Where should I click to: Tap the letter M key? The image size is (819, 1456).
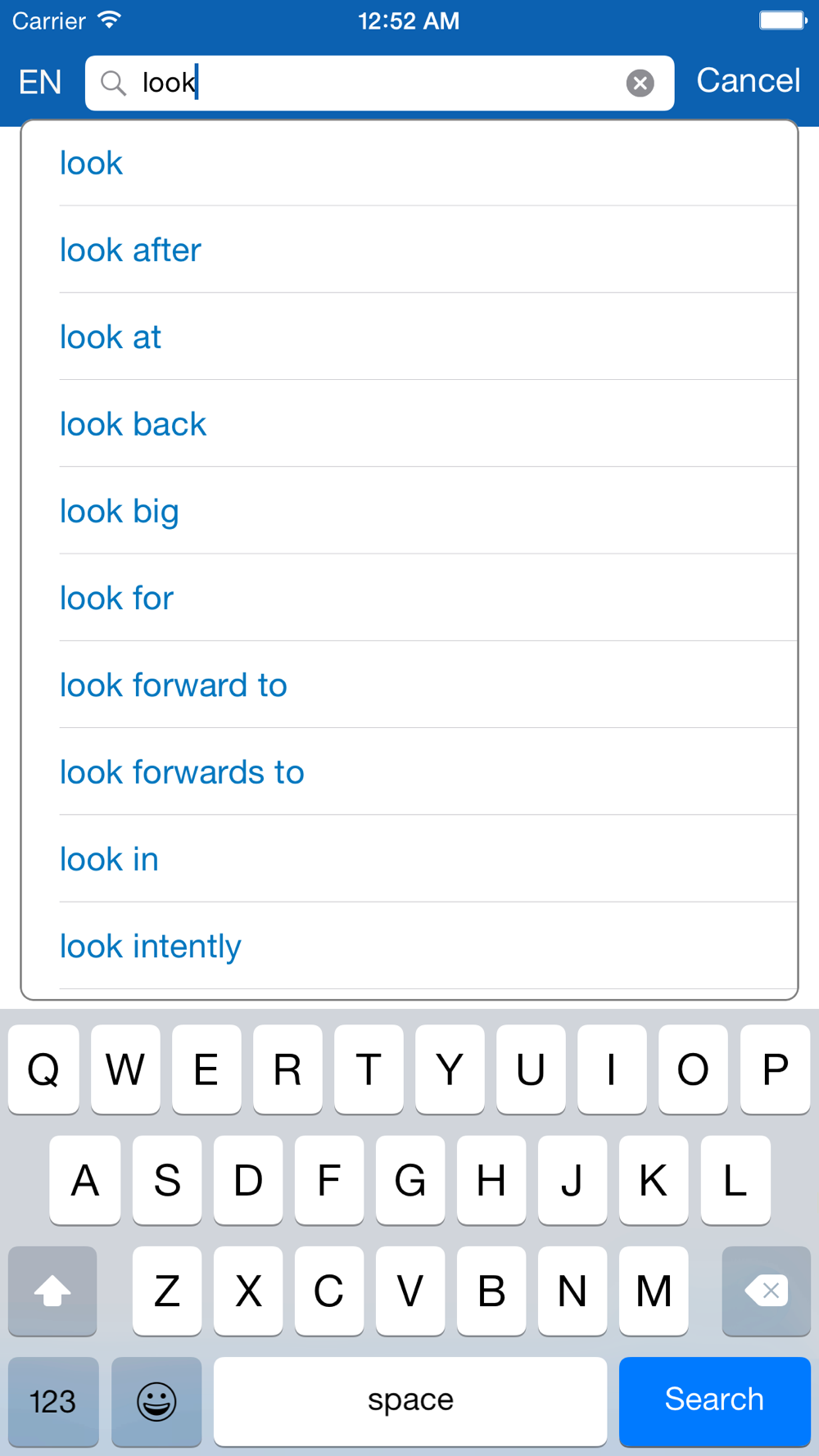click(x=654, y=1291)
